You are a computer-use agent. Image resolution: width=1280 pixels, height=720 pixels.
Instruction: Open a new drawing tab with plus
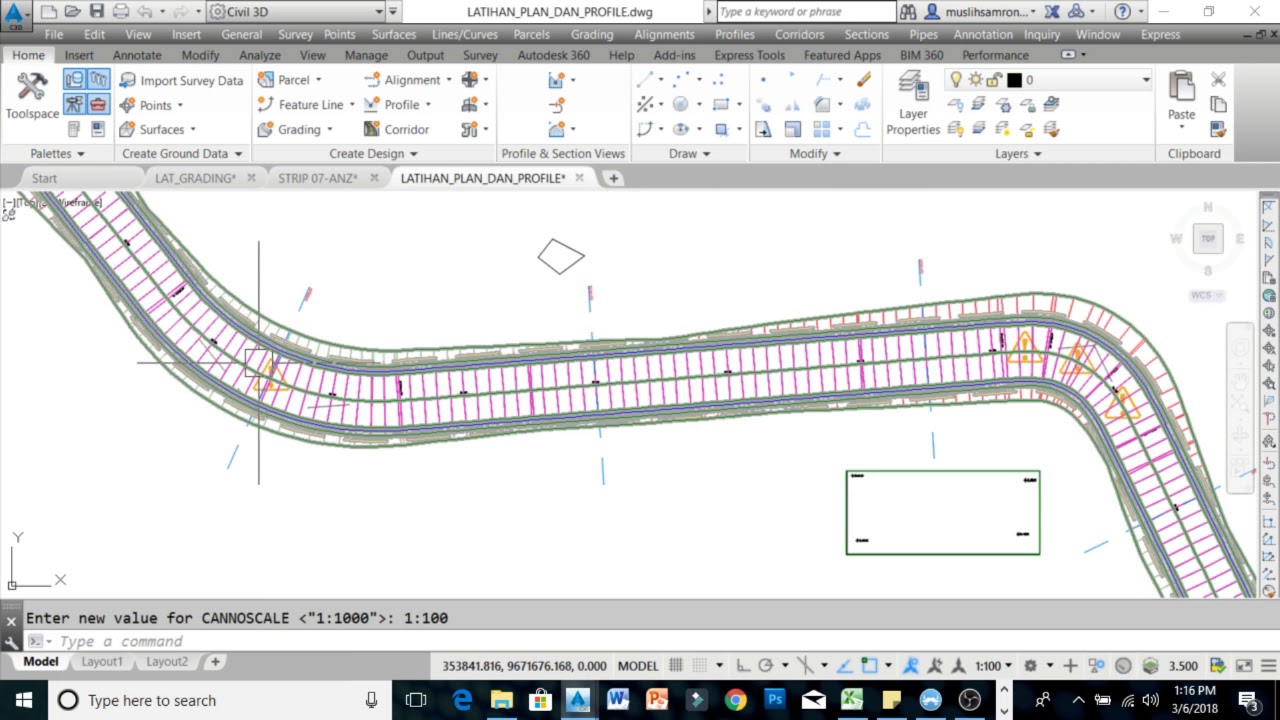pos(614,178)
